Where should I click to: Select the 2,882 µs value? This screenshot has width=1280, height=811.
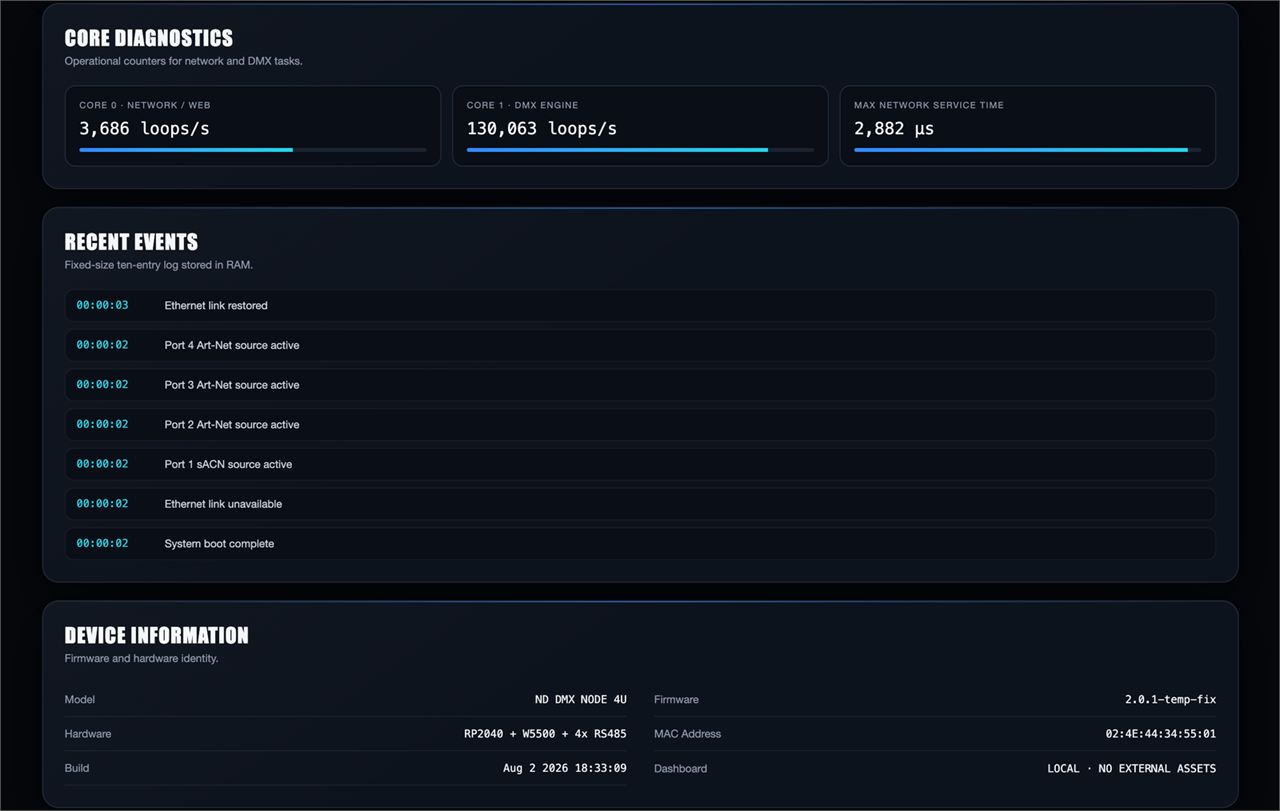894,128
